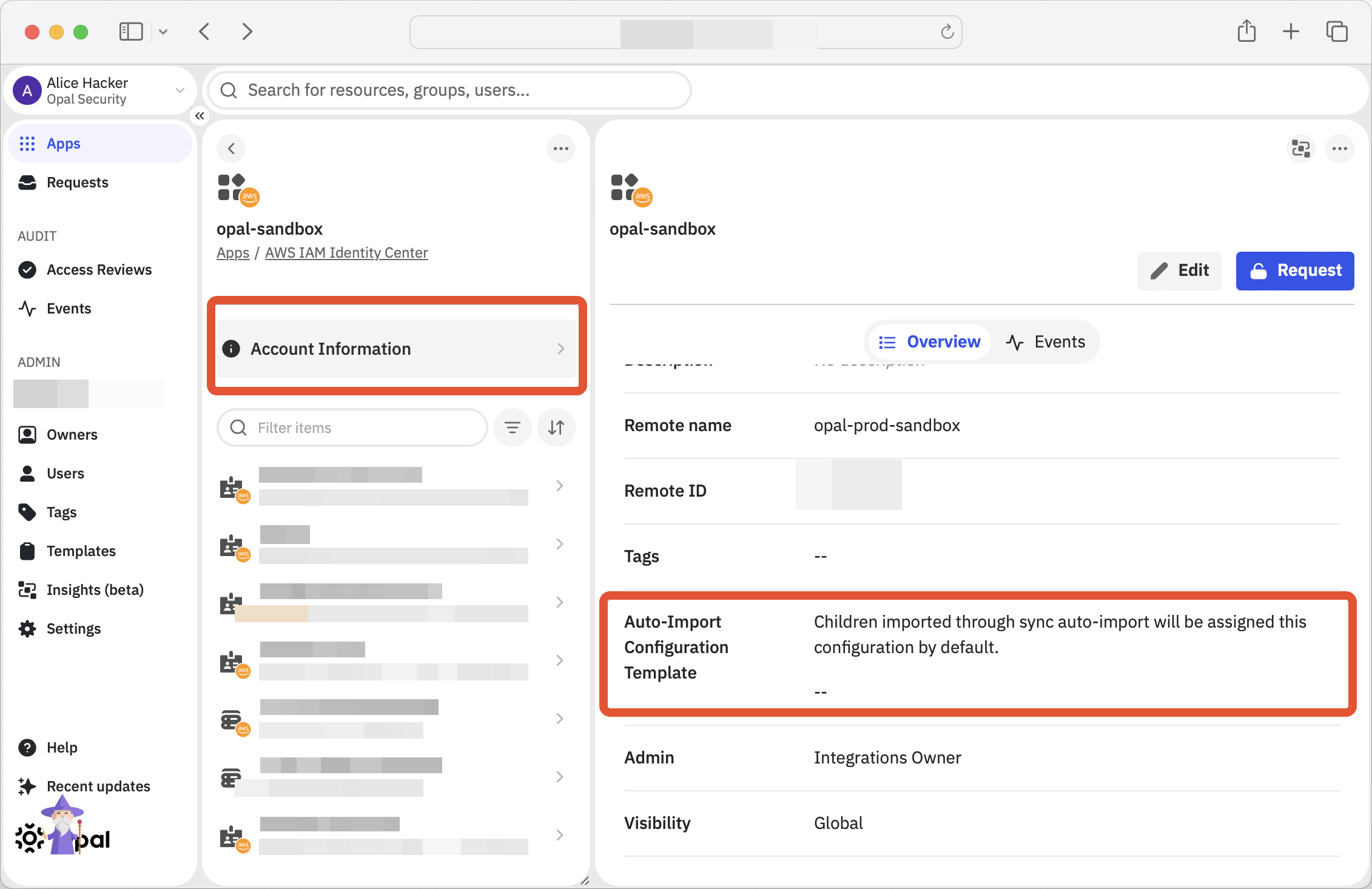The height and width of the screenshot is (889, 1372).
Task: Click the Edit button
Action: point(1179,270)
